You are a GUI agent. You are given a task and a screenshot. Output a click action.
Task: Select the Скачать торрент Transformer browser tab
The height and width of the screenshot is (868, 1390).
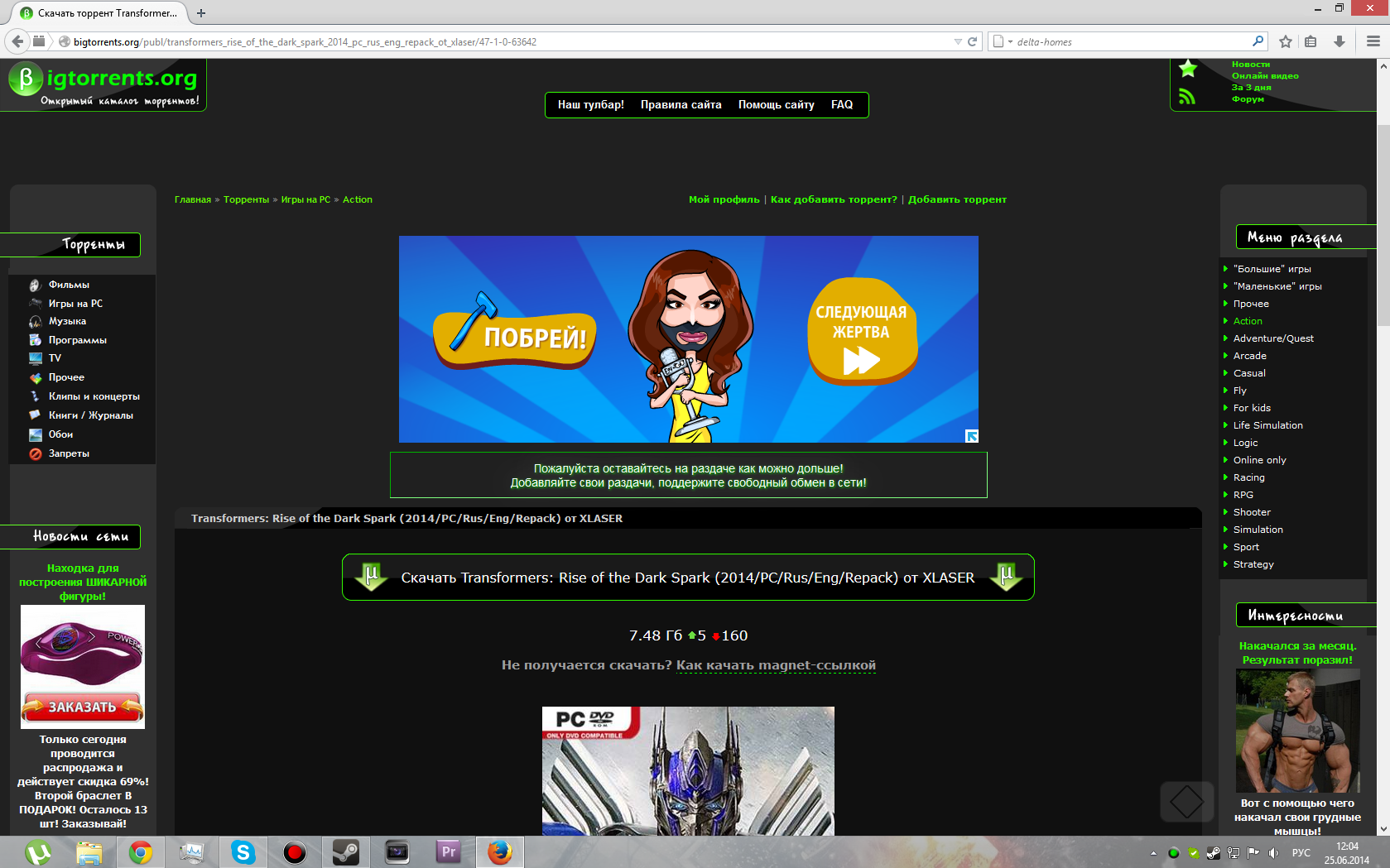(x=99, y=13)
